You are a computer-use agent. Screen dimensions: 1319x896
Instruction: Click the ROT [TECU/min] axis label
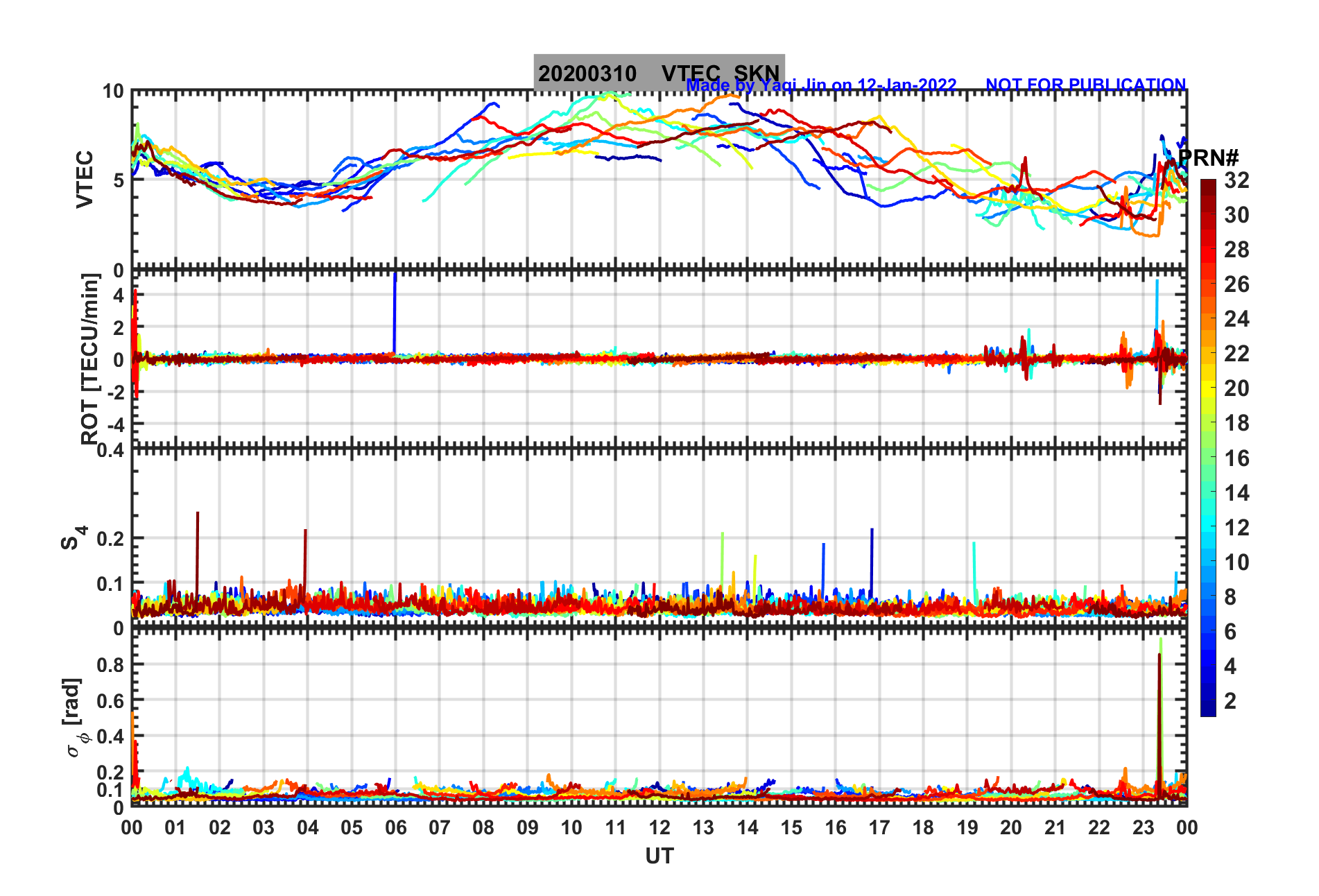click(90, 359)
